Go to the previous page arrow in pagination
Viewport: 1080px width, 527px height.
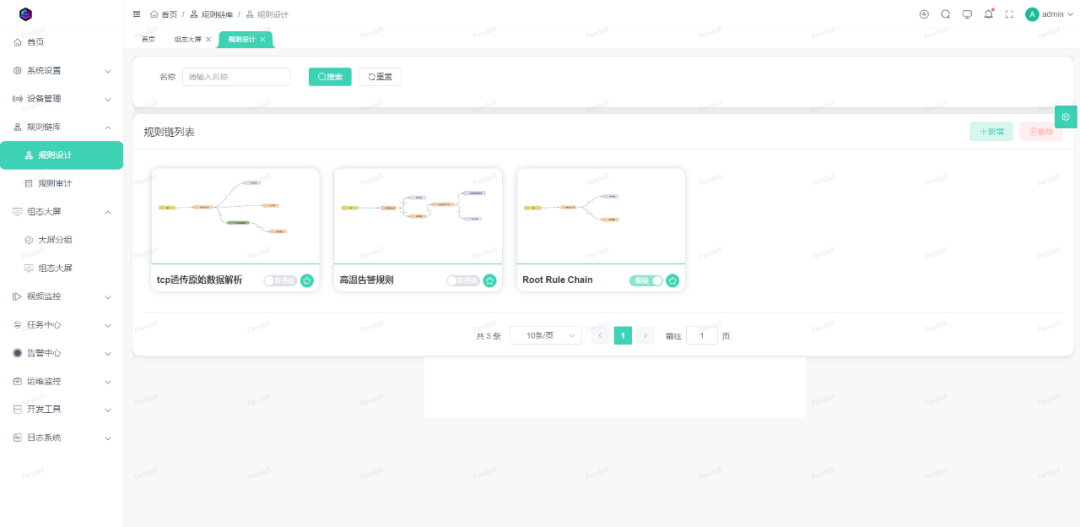pyautogui.click(x=600, y=335)
